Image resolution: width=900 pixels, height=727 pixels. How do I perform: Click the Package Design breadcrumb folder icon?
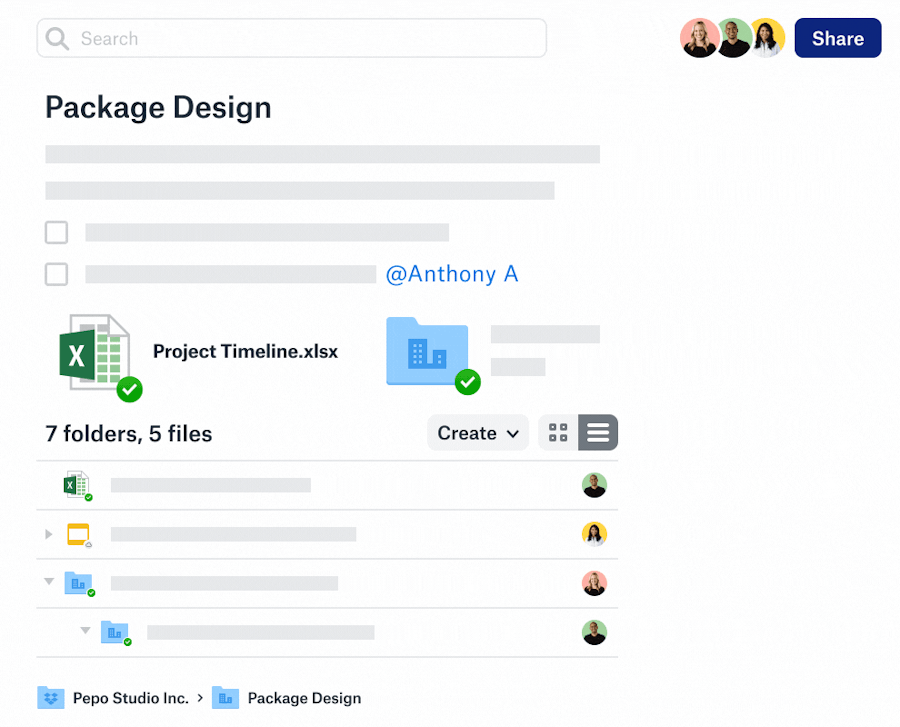pyautogui.click(x=226, y=697)
